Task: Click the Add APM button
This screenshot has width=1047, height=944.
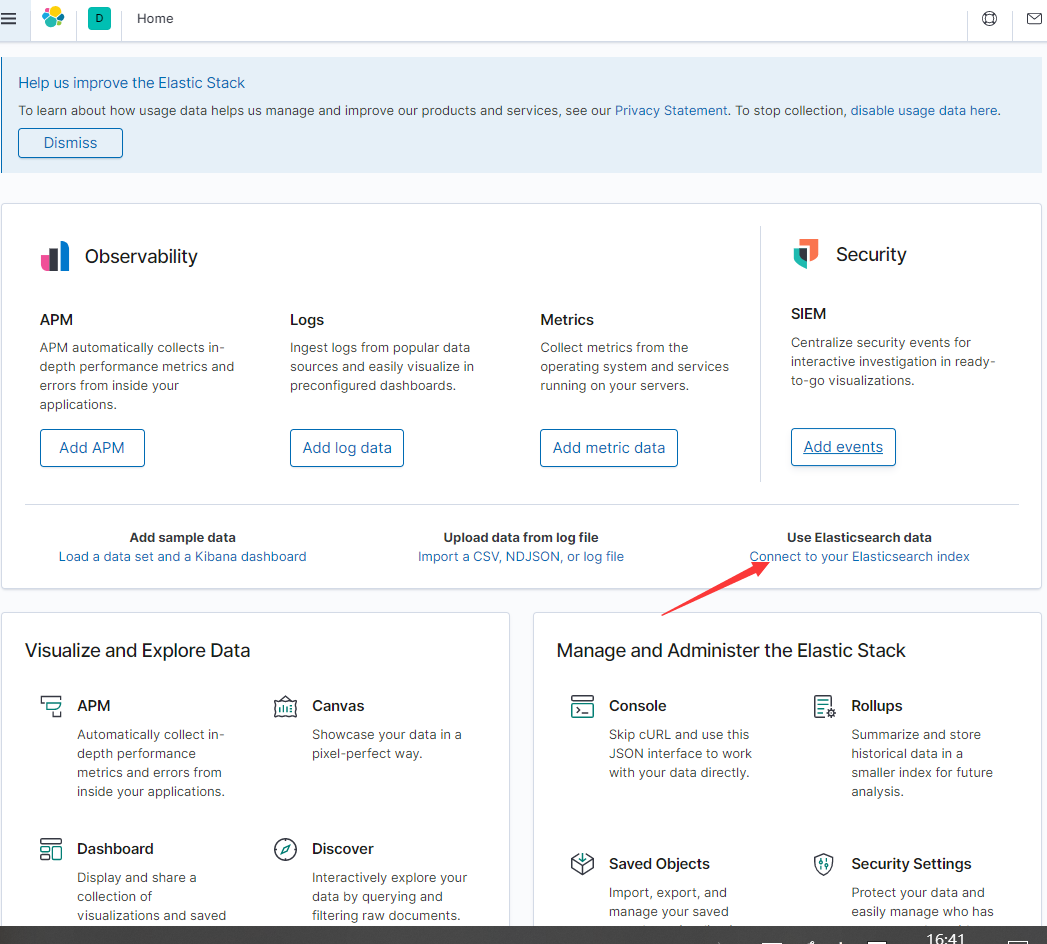Action: pyautogui.click(x=92, y=448)
